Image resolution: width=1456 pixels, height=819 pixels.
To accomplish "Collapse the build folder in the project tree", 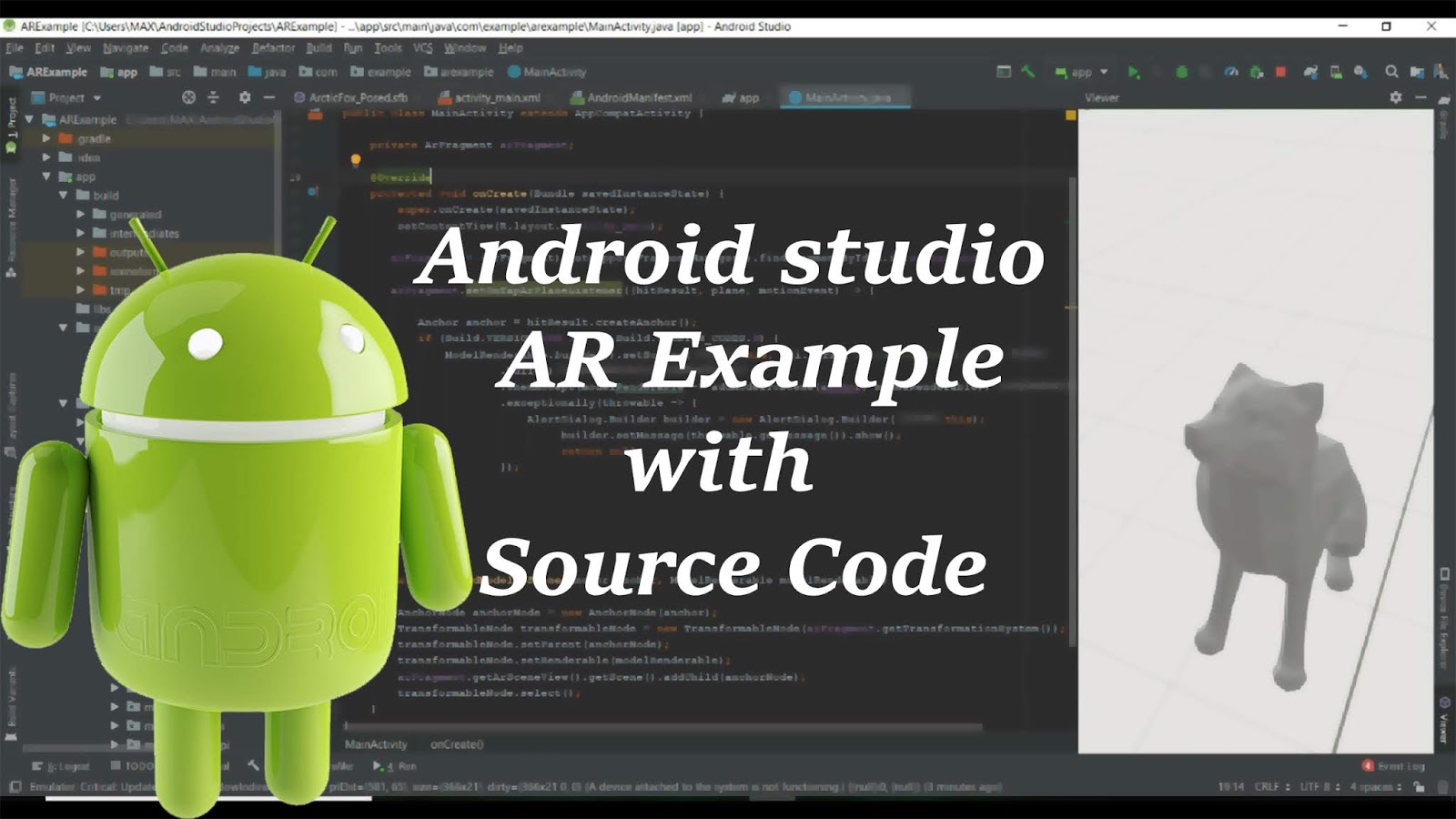I will pyautogui.click(x=62, y=196).
